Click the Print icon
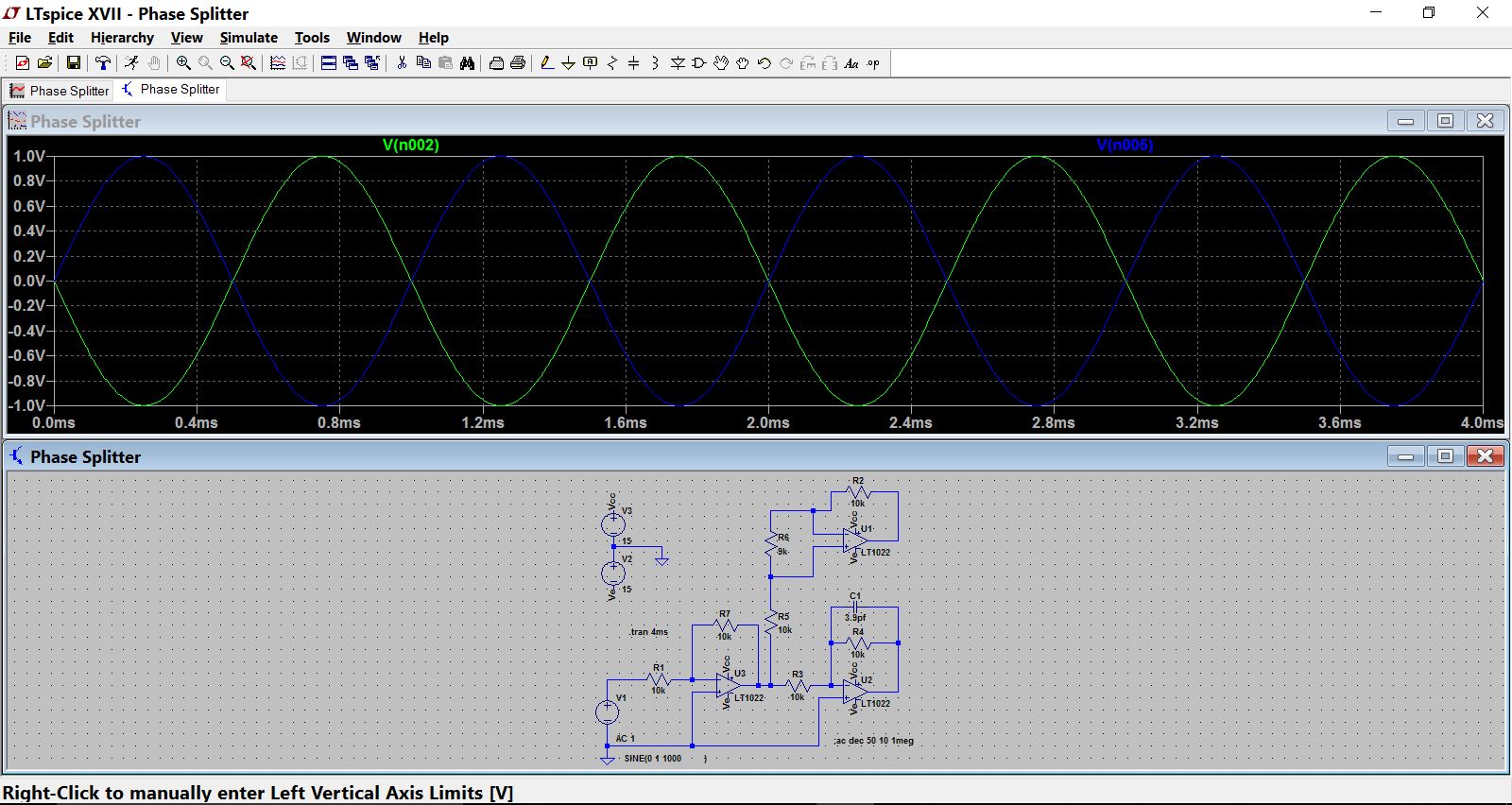Screen dimensions: 1512x805 coord(518,63)
